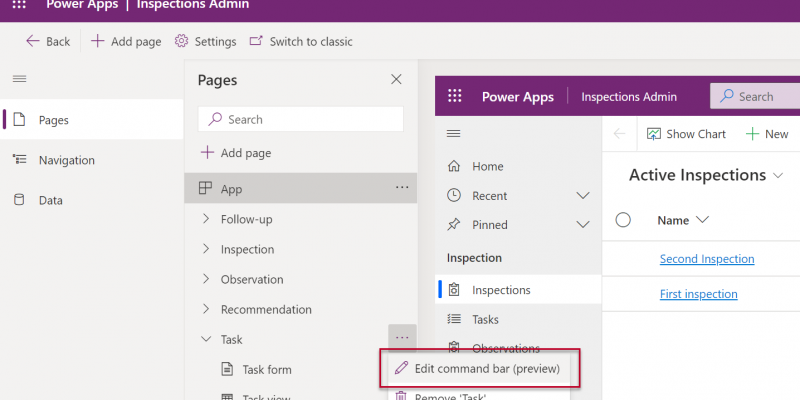
Task: Expand the Inspection tree node
Action: (206, 249)
